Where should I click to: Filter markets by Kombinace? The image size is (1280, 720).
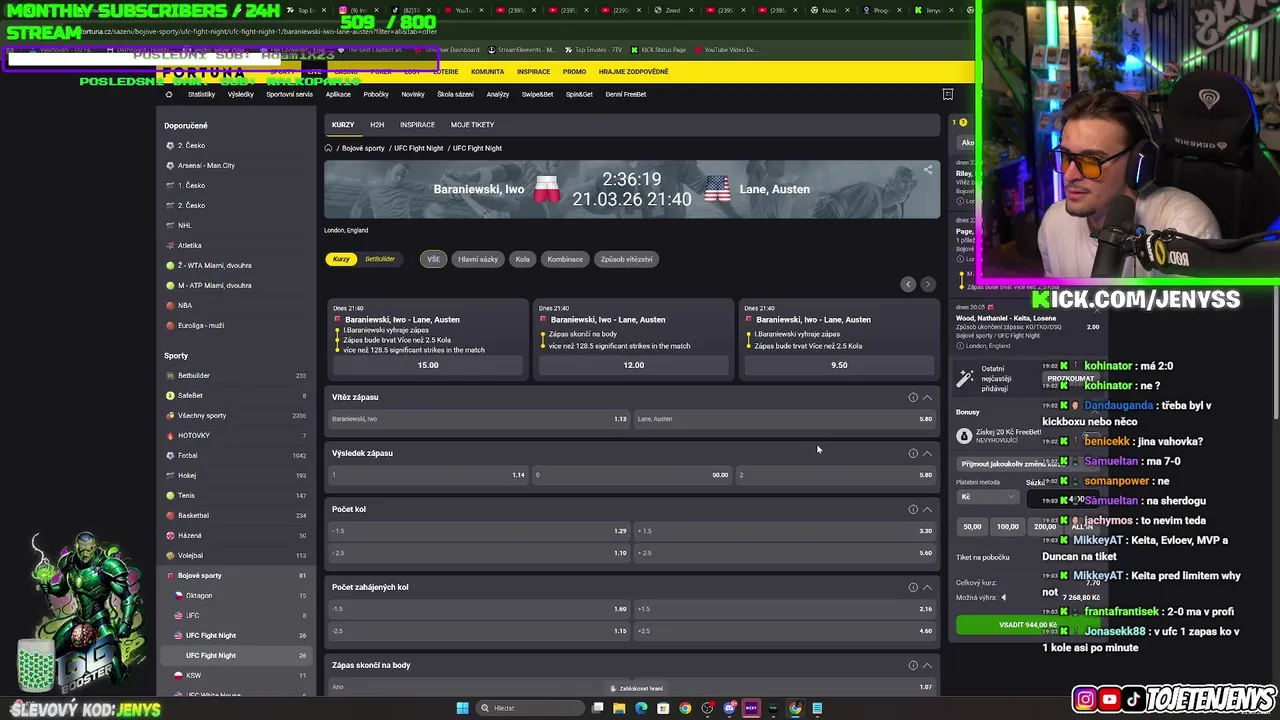click(x=565, y=259)
